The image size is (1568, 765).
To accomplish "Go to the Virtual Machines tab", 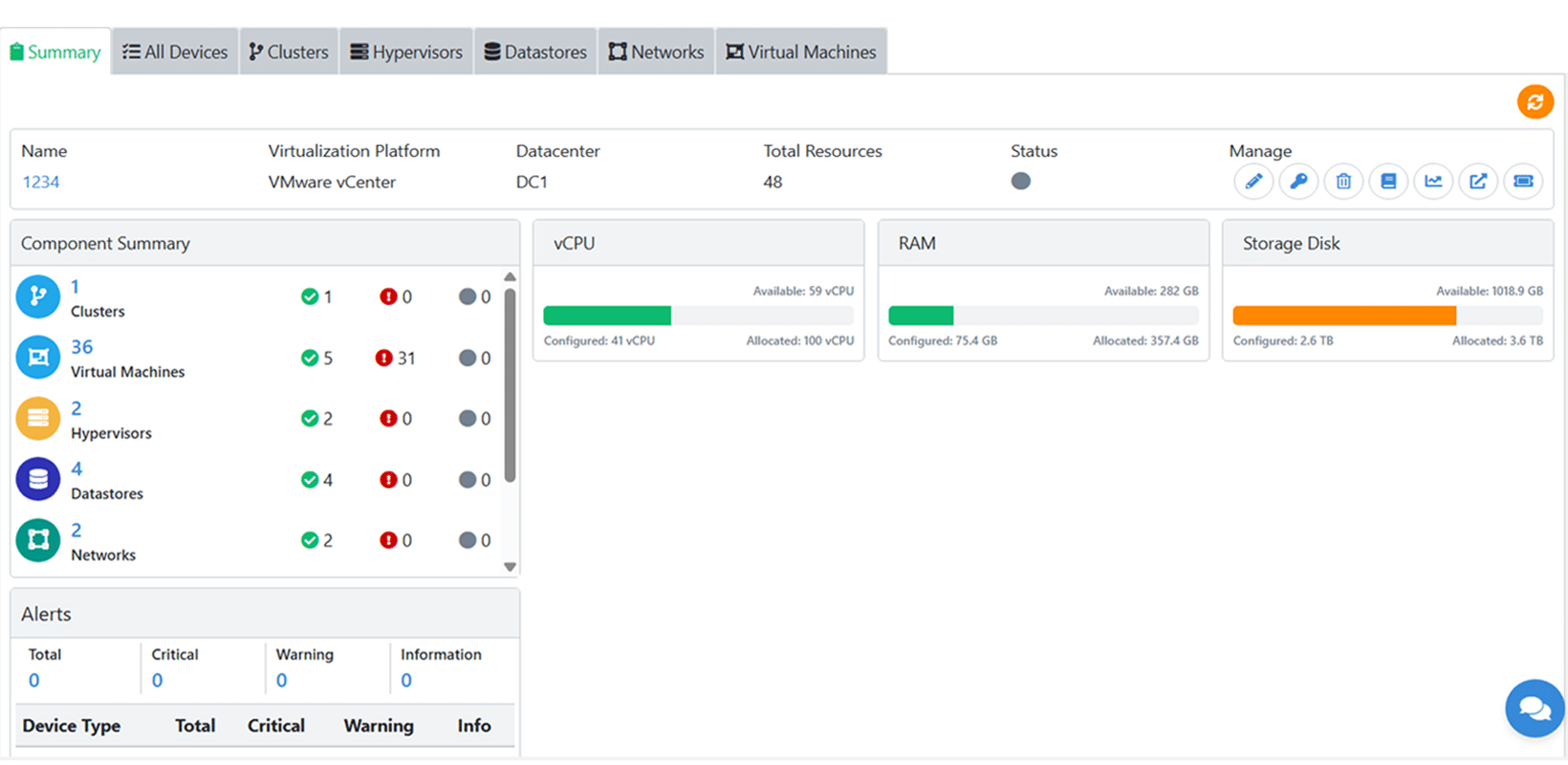I will coord(801,52).
